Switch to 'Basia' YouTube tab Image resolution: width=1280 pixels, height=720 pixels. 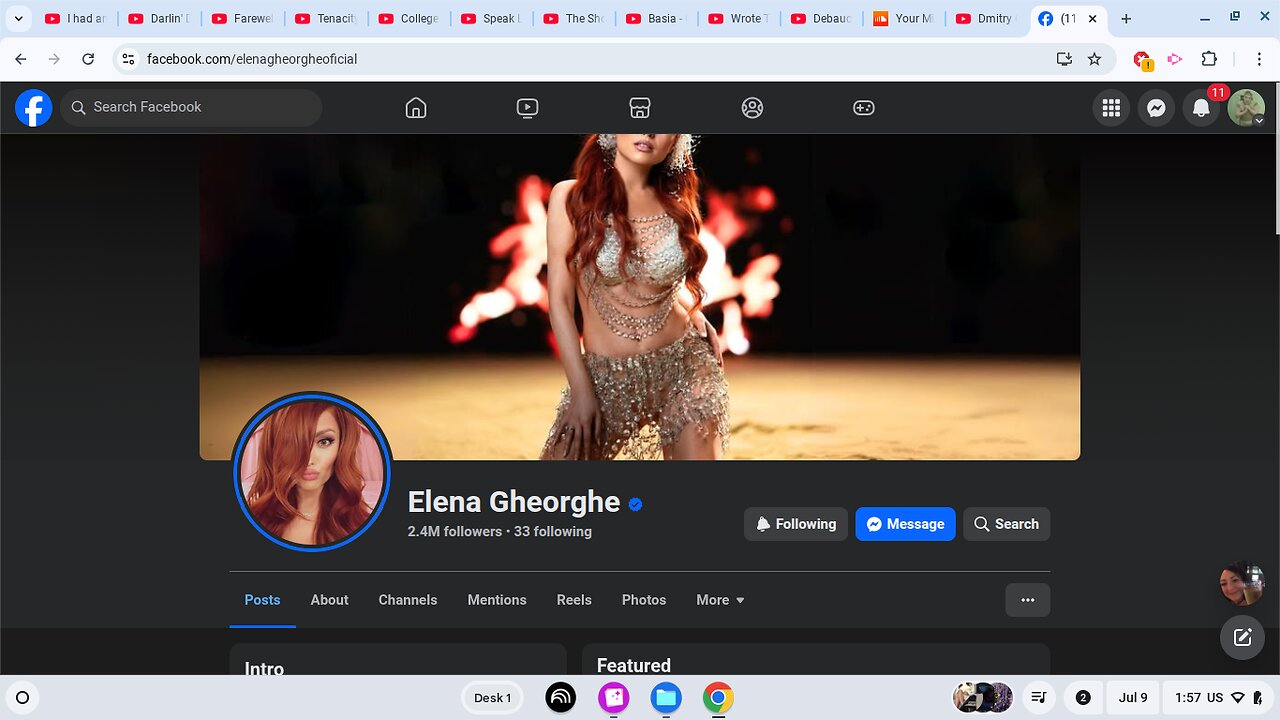(658, 18)
